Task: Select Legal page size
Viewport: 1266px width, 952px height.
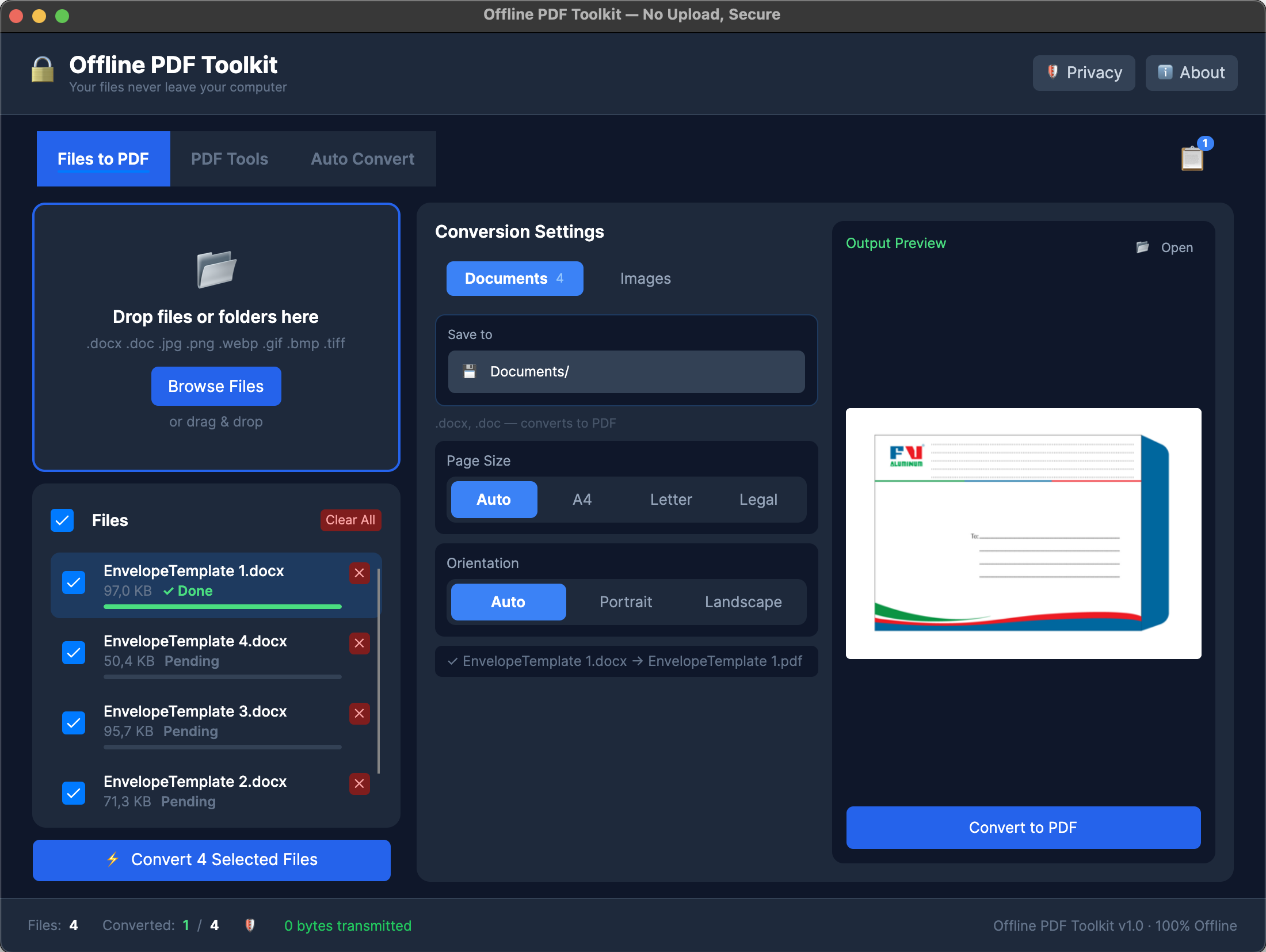Action: point(758,500)
